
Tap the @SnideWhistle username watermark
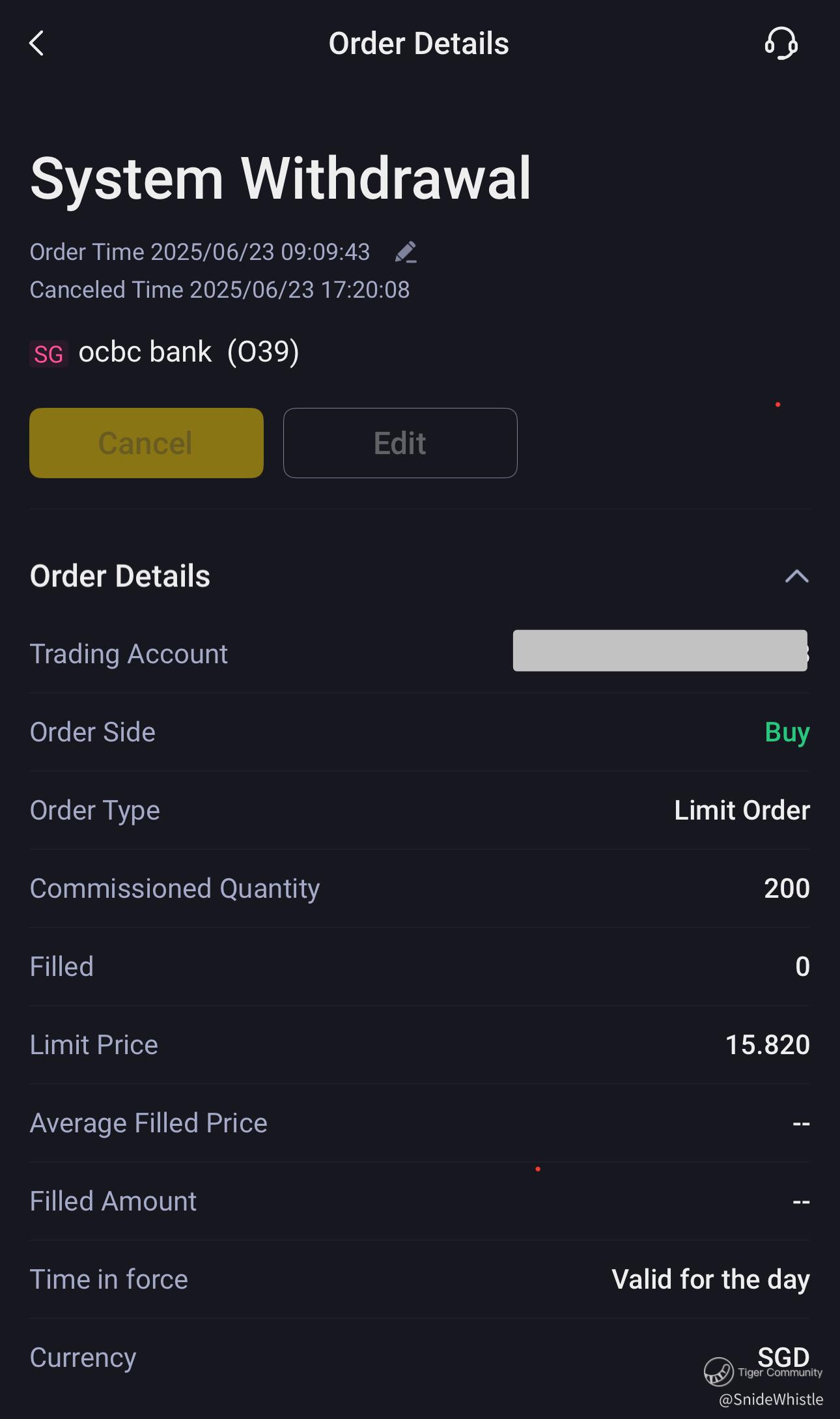771,1399
